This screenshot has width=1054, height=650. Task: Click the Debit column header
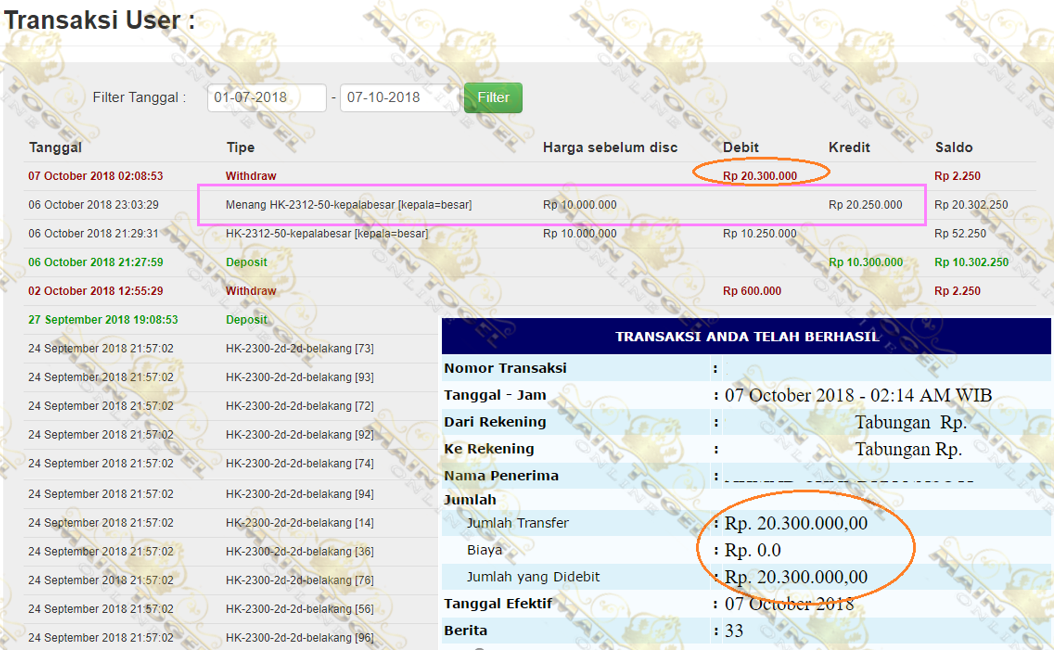click(x=741, y=147)
